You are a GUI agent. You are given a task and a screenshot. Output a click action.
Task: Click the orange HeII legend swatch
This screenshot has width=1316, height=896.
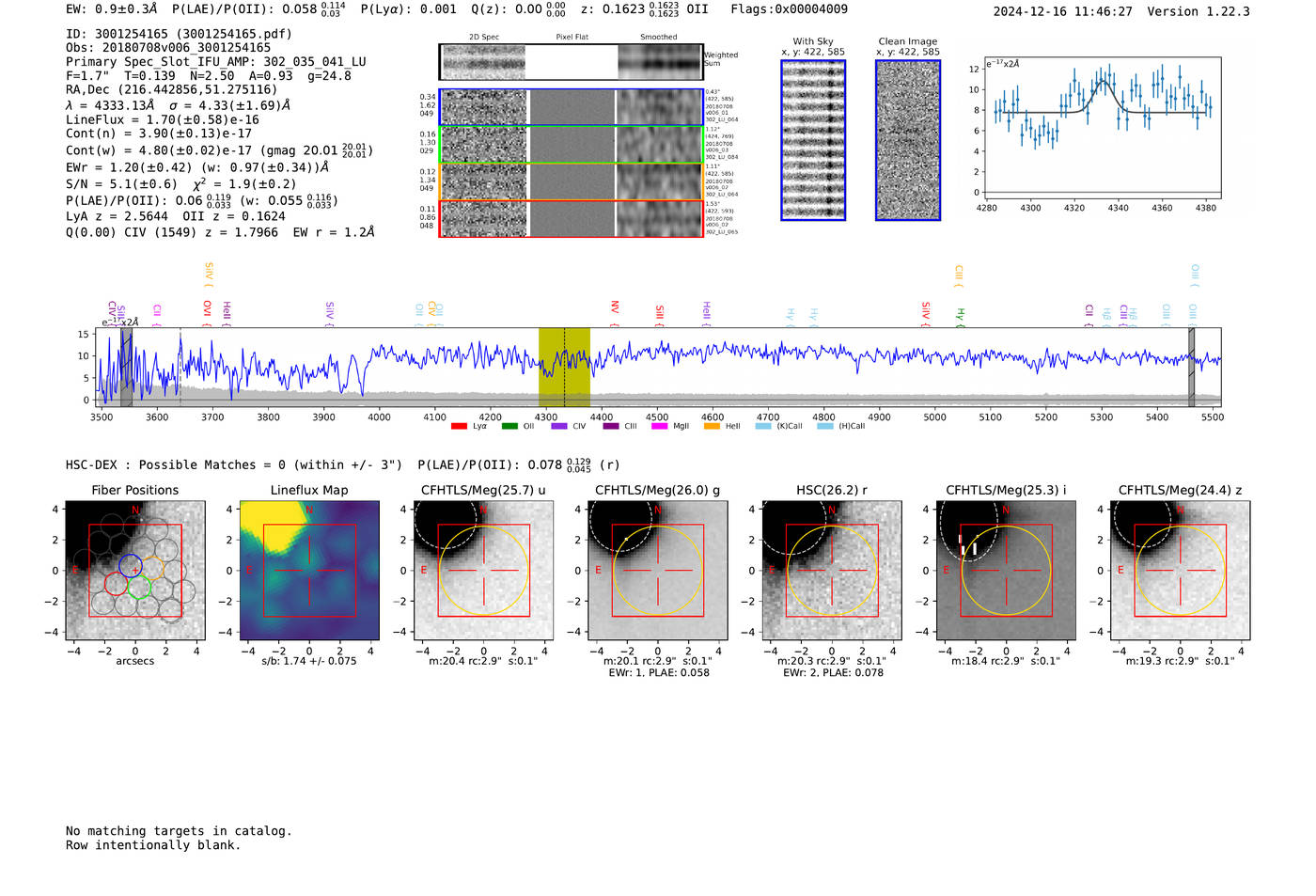712,426
